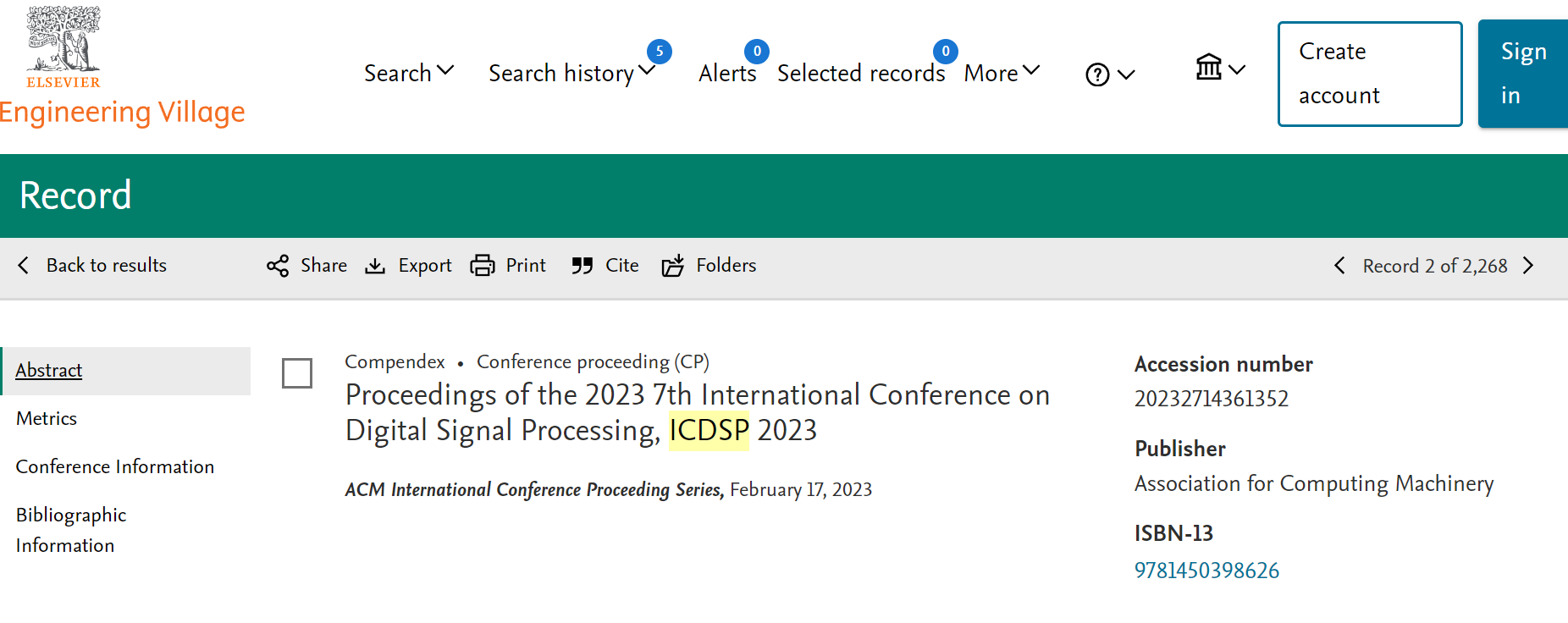This screenshot has height=623, width=1568.
Task: Click the Folders button label
Action: click(726, 266)
